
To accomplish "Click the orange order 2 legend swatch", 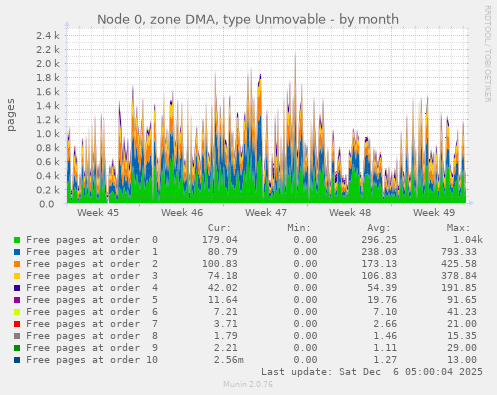I will click(x=17, y=264).
